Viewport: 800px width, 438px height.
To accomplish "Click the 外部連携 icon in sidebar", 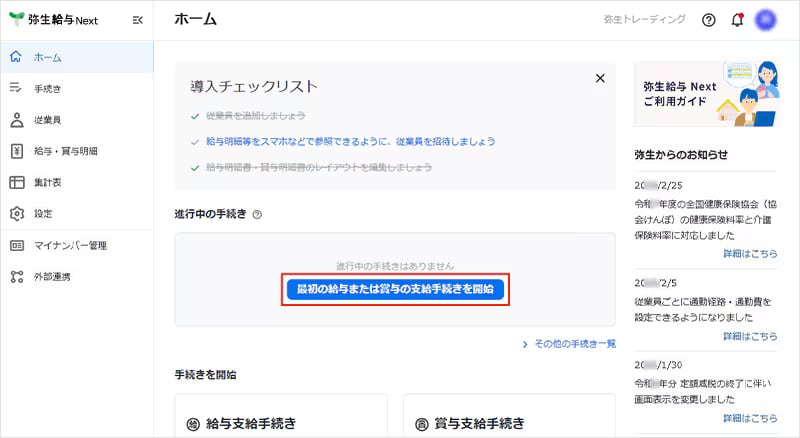I will [x=16, y=276].
